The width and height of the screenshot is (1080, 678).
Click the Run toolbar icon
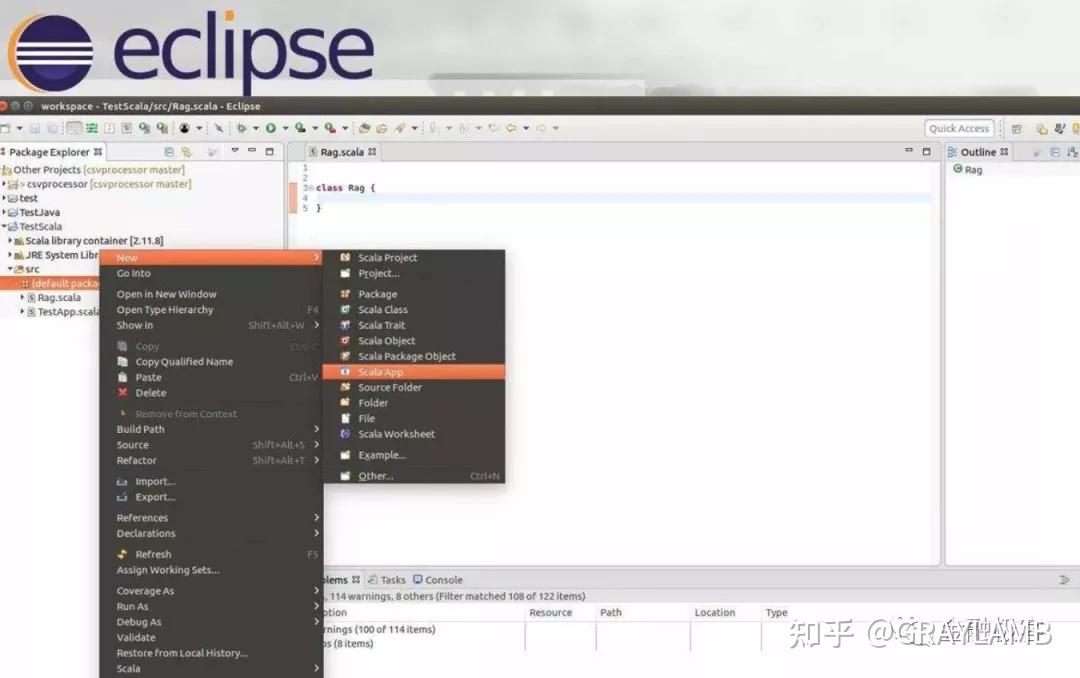coord(270,128)
